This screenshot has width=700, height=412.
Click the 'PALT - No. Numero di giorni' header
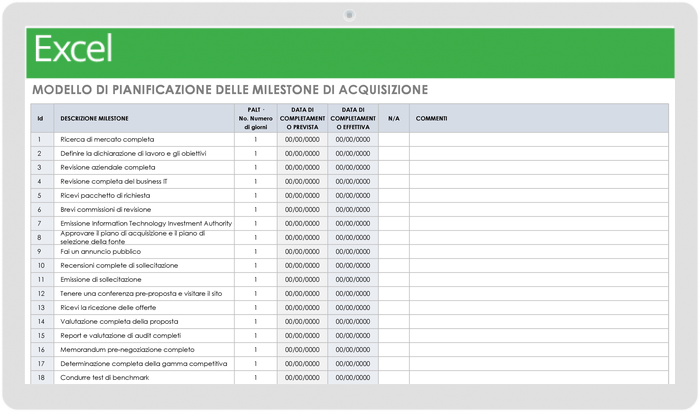click(x=255, y=118)
